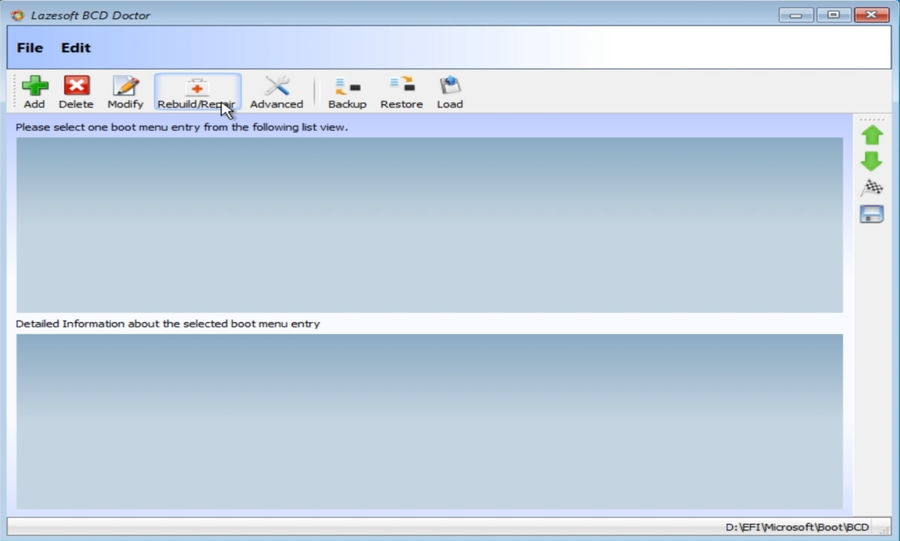
Task: Maximize the BCD Doctor window
Action: click(832, 15)
